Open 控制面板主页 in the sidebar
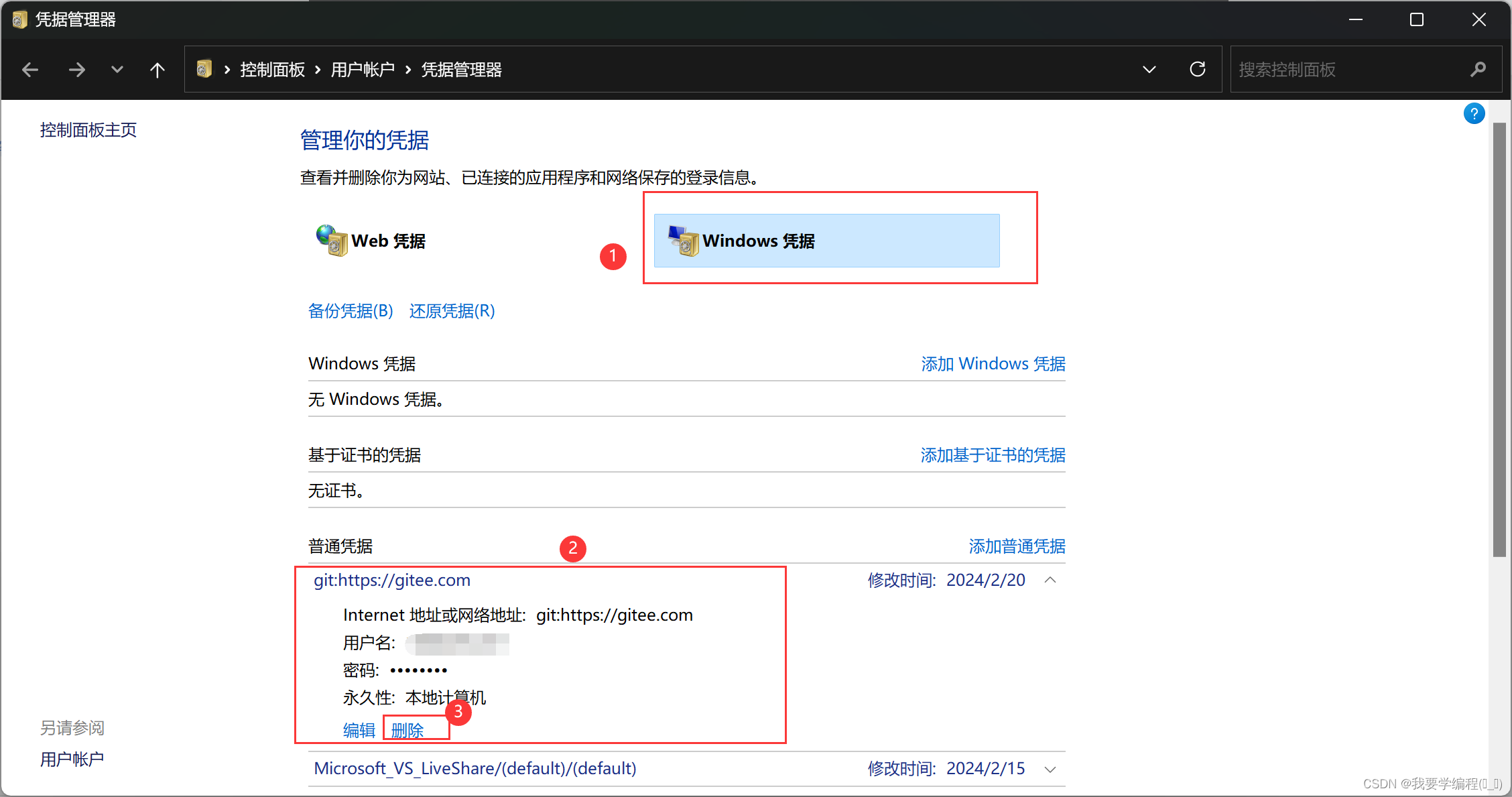Screen dimensions: 1512x797 pos(88,130)
